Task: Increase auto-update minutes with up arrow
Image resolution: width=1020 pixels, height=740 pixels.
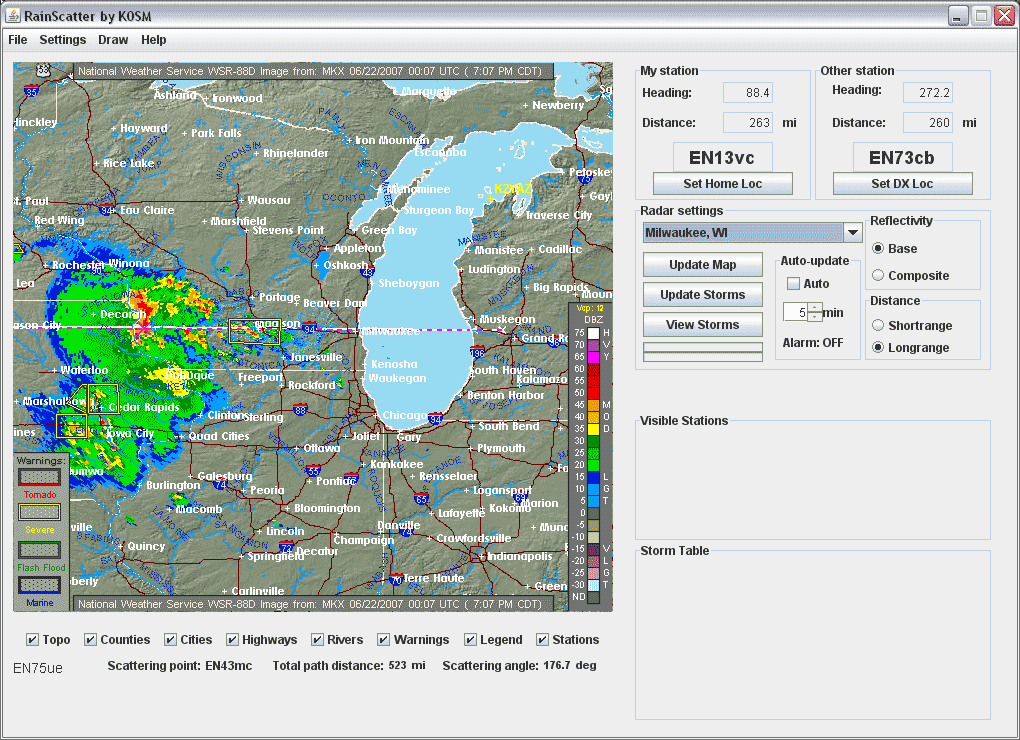Action: (815, 307)
